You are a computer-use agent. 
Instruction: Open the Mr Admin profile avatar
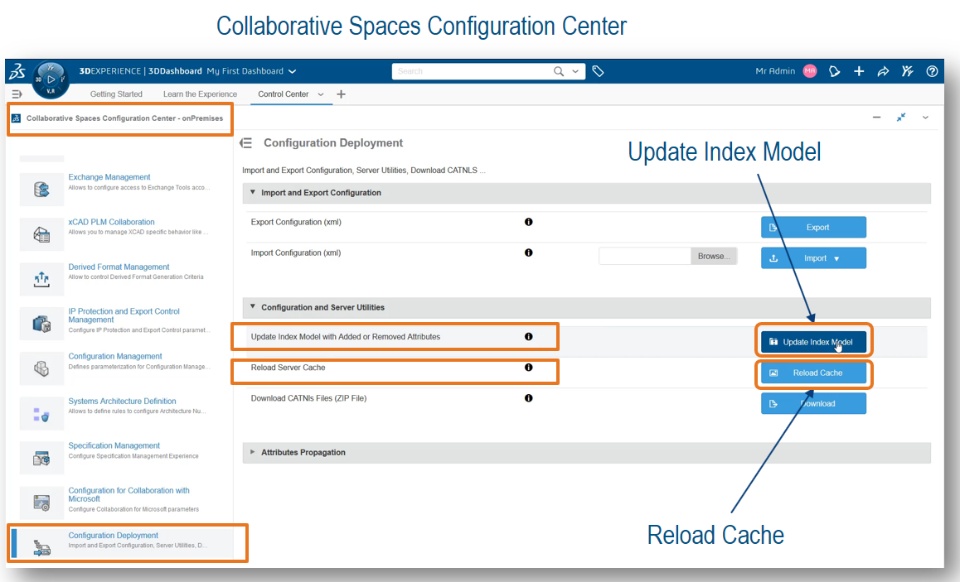pyautogui.click(x=809, y=72)
